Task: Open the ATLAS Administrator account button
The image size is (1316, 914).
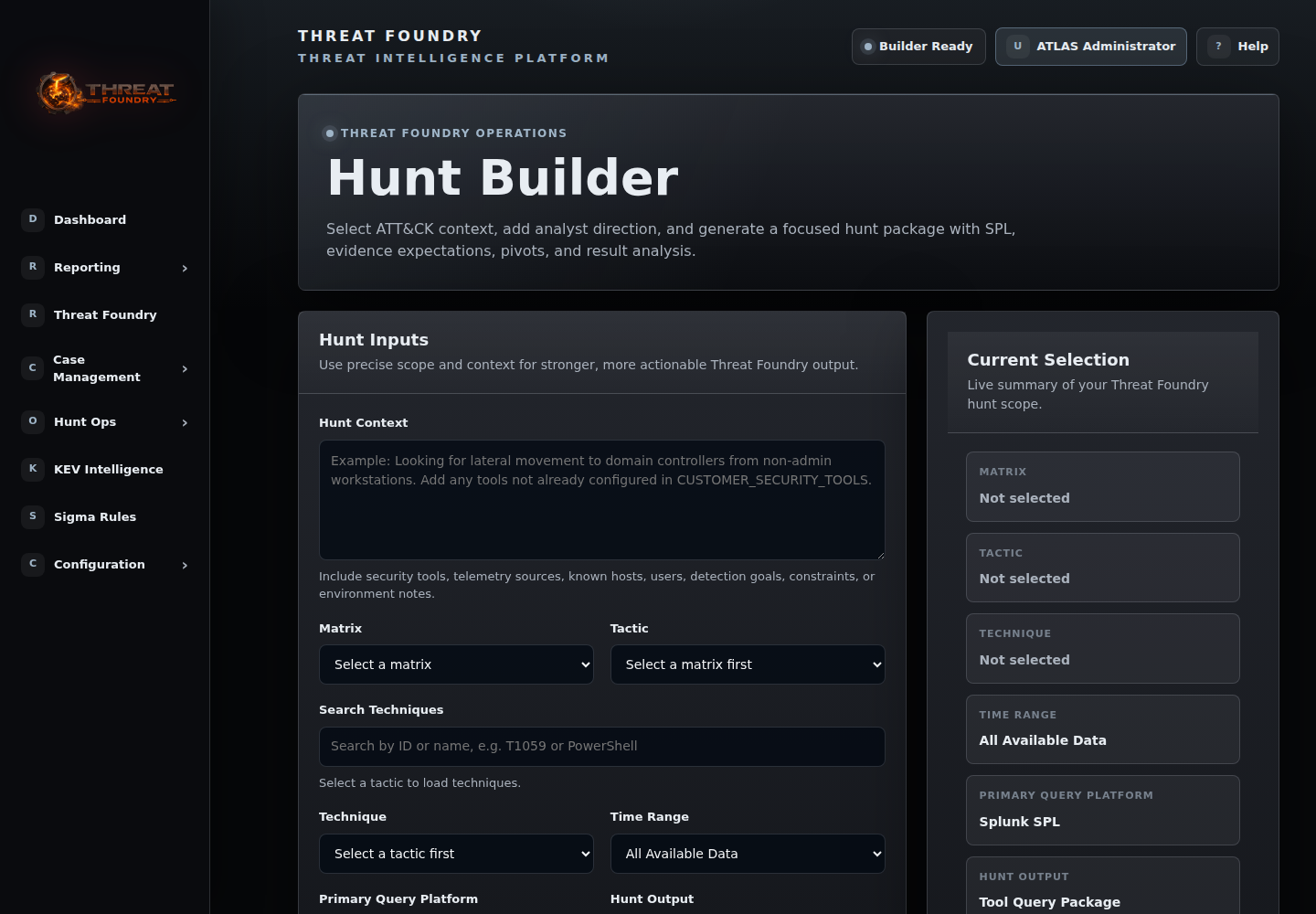Action: click(1091, 47)
